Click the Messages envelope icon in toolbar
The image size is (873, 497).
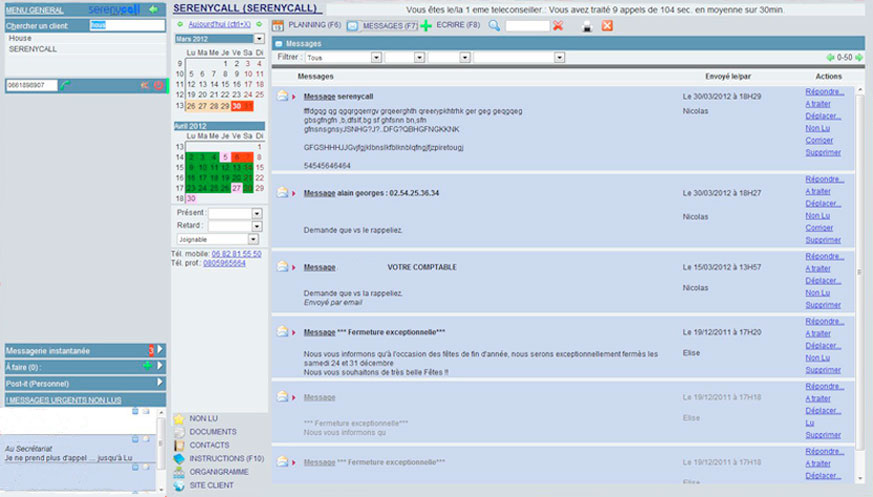click(352, 26)
